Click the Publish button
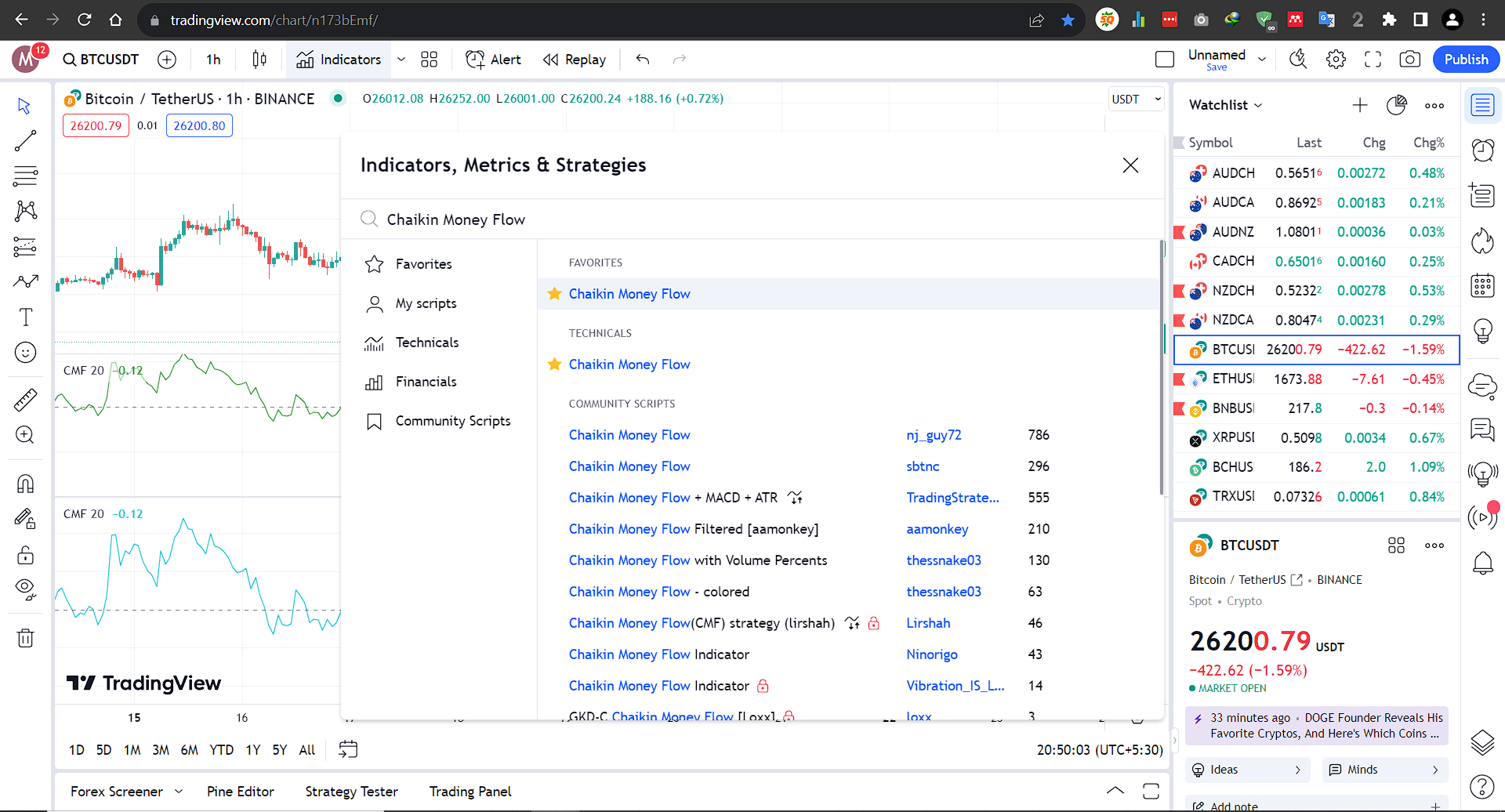 coord(1466,60)
